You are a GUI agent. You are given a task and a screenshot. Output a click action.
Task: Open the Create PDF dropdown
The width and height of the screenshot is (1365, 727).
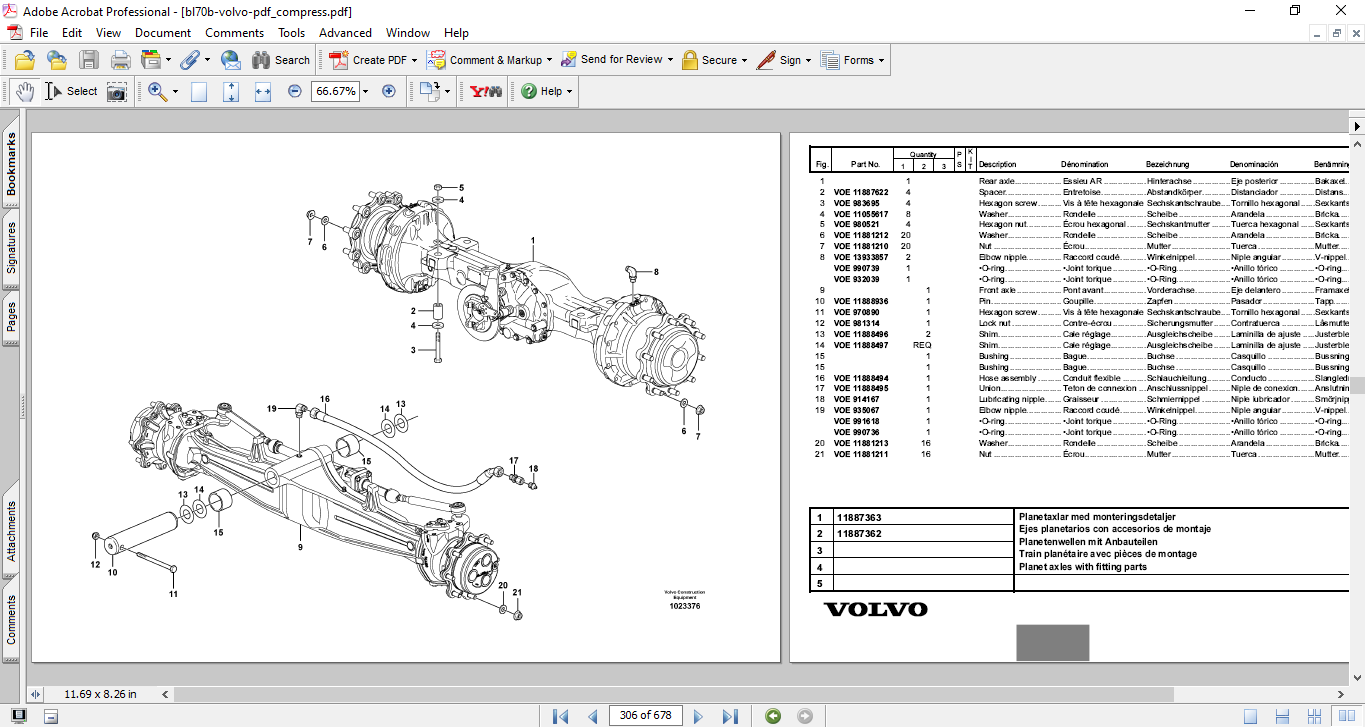coord(414,60)
